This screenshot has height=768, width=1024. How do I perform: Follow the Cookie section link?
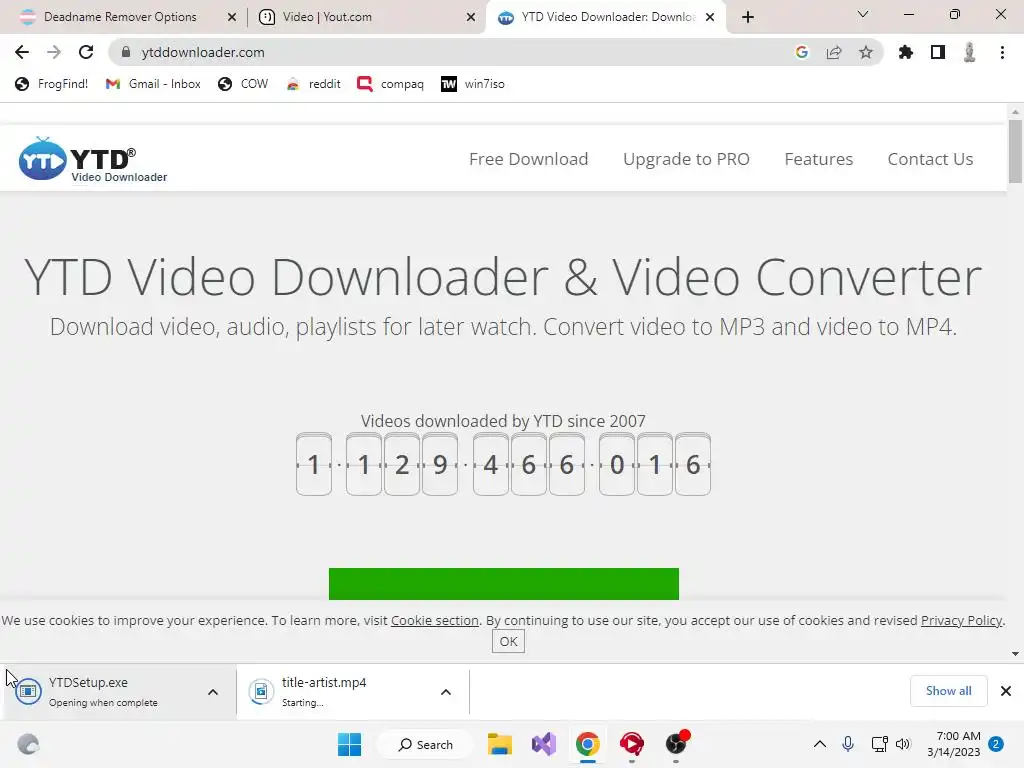(x=434, y=620)
